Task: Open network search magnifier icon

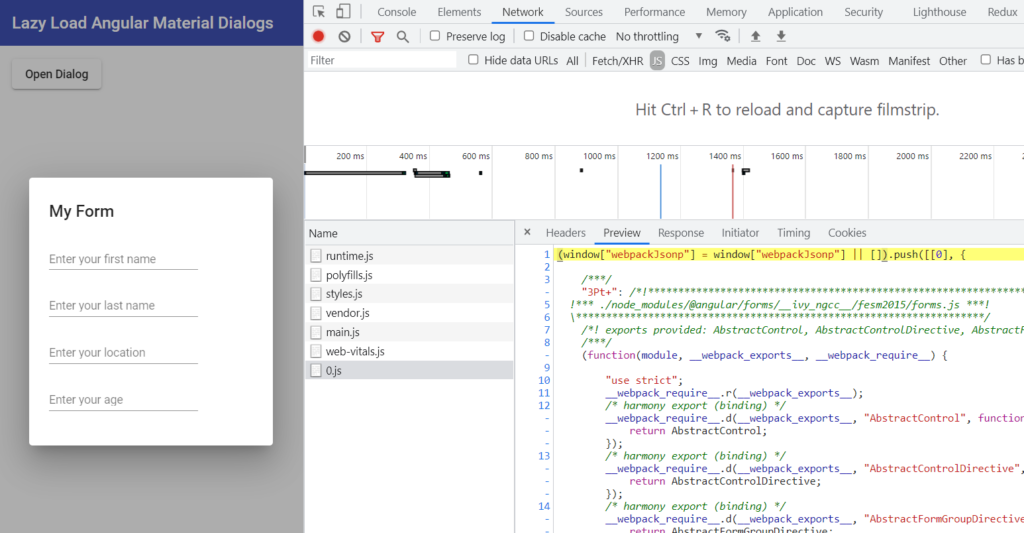Action: [x=402, y=36]
